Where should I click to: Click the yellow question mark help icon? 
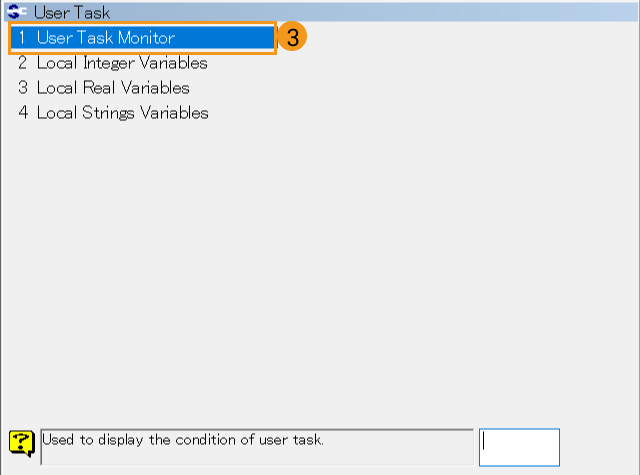coord(22,442)
